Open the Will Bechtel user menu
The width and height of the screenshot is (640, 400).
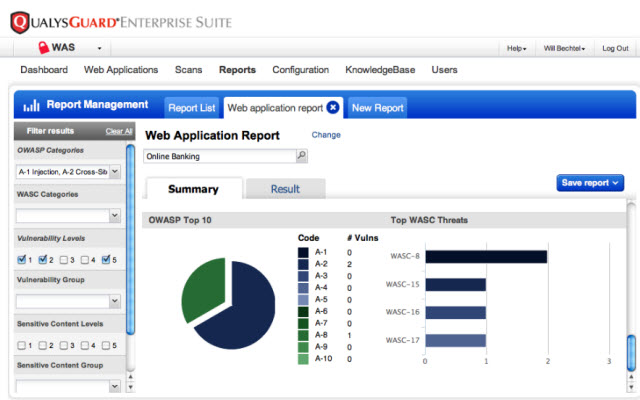(564, 49)
